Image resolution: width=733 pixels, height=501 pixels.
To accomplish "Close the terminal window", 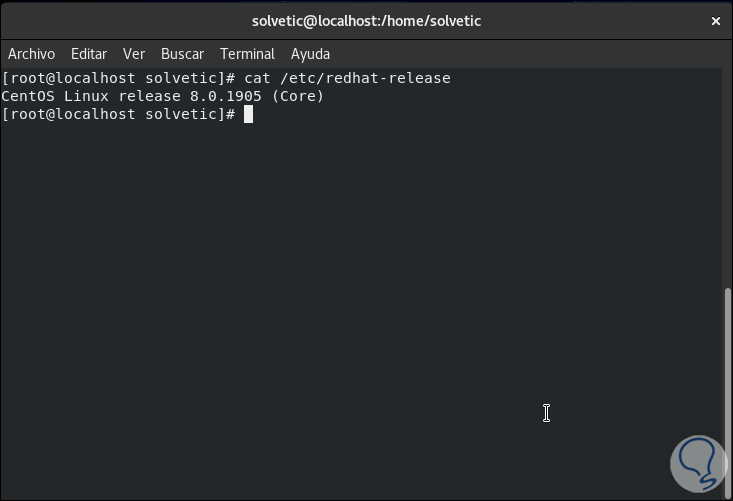I will (x=716, y=21).
